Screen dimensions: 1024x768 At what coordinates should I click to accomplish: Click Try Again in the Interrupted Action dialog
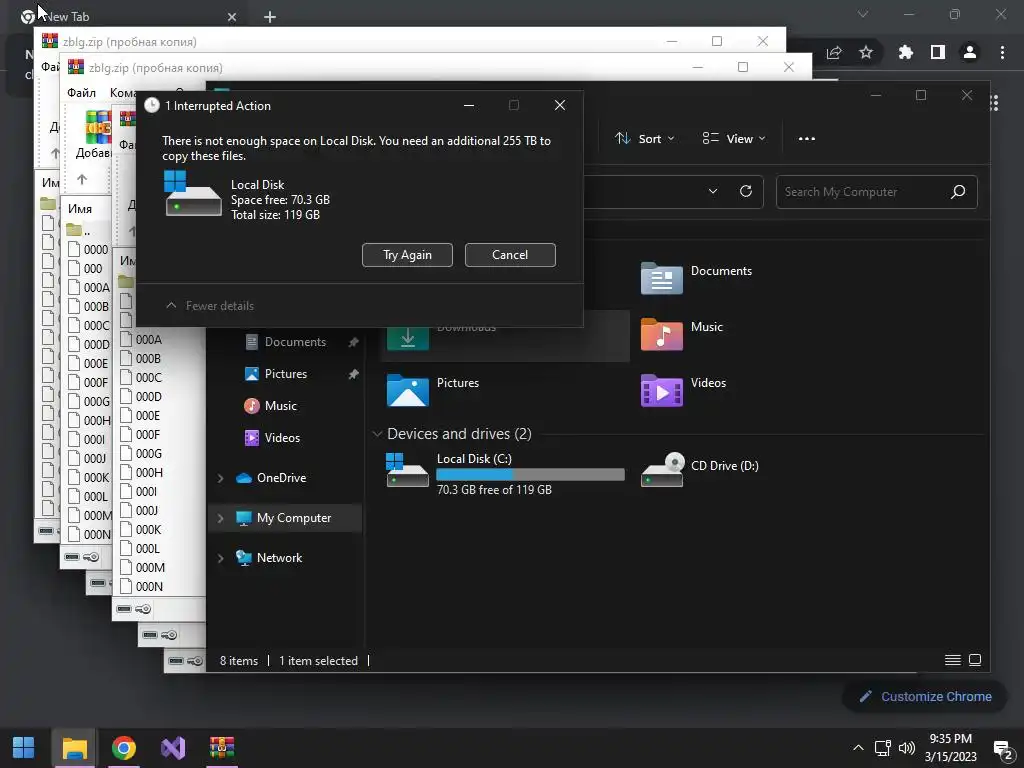[407, 255]
